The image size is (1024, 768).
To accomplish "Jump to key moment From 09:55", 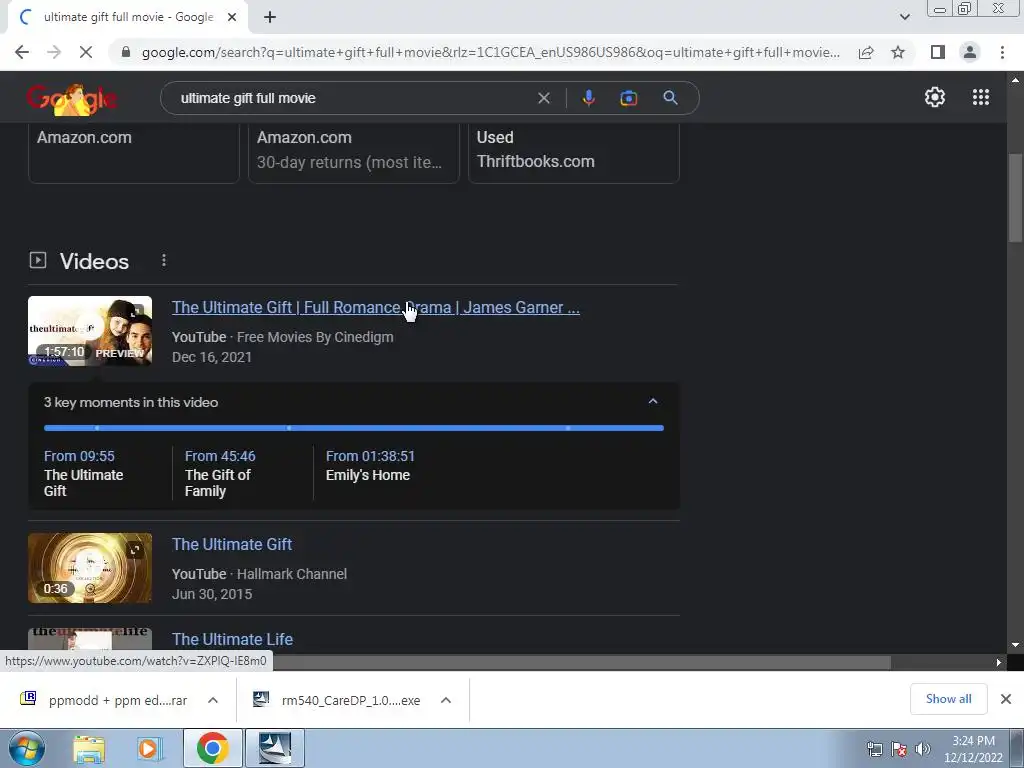I will (x=79, y=456).
